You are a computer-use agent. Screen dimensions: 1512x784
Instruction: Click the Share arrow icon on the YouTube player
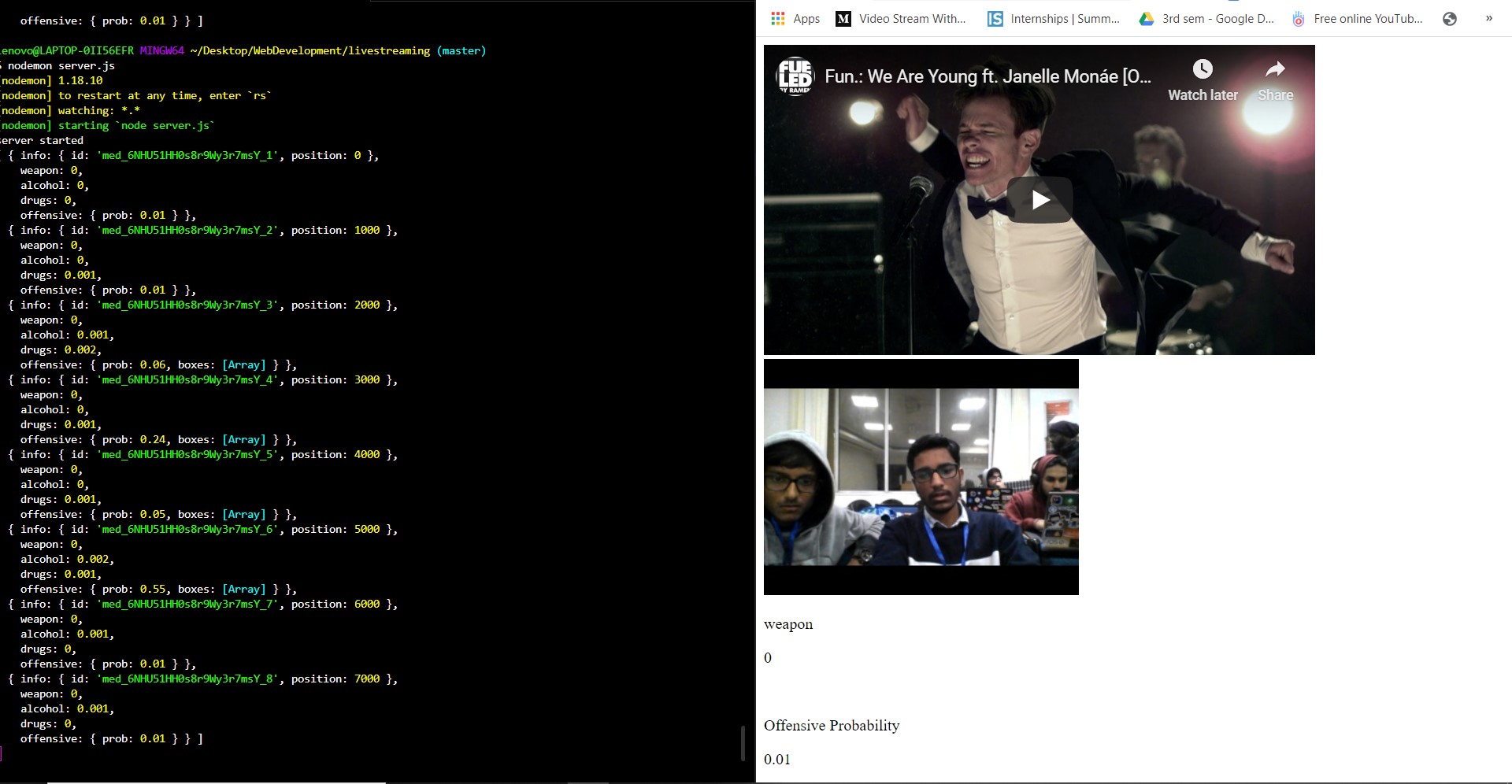[1273, 69]
